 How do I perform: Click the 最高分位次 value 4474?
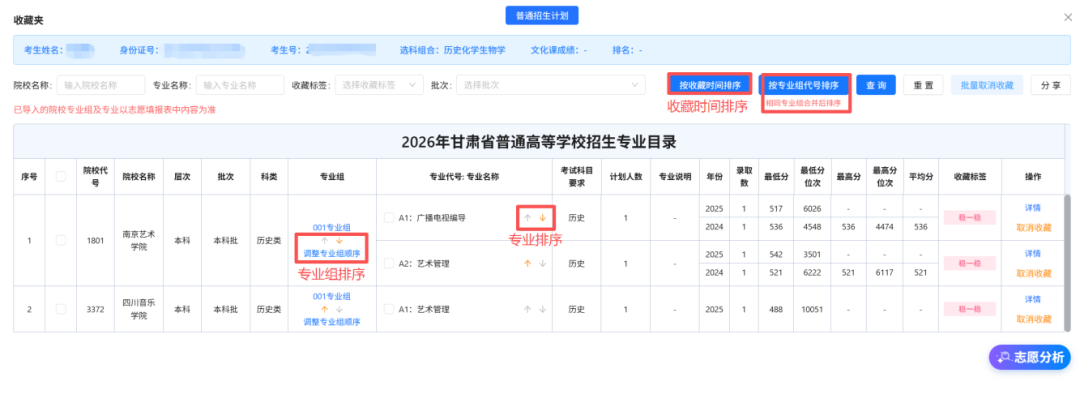[x=886, y=226]
